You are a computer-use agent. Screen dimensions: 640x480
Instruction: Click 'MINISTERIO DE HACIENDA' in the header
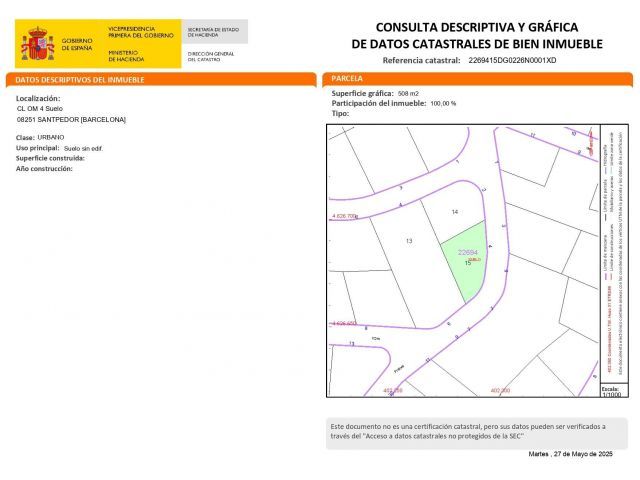point(126,56)
